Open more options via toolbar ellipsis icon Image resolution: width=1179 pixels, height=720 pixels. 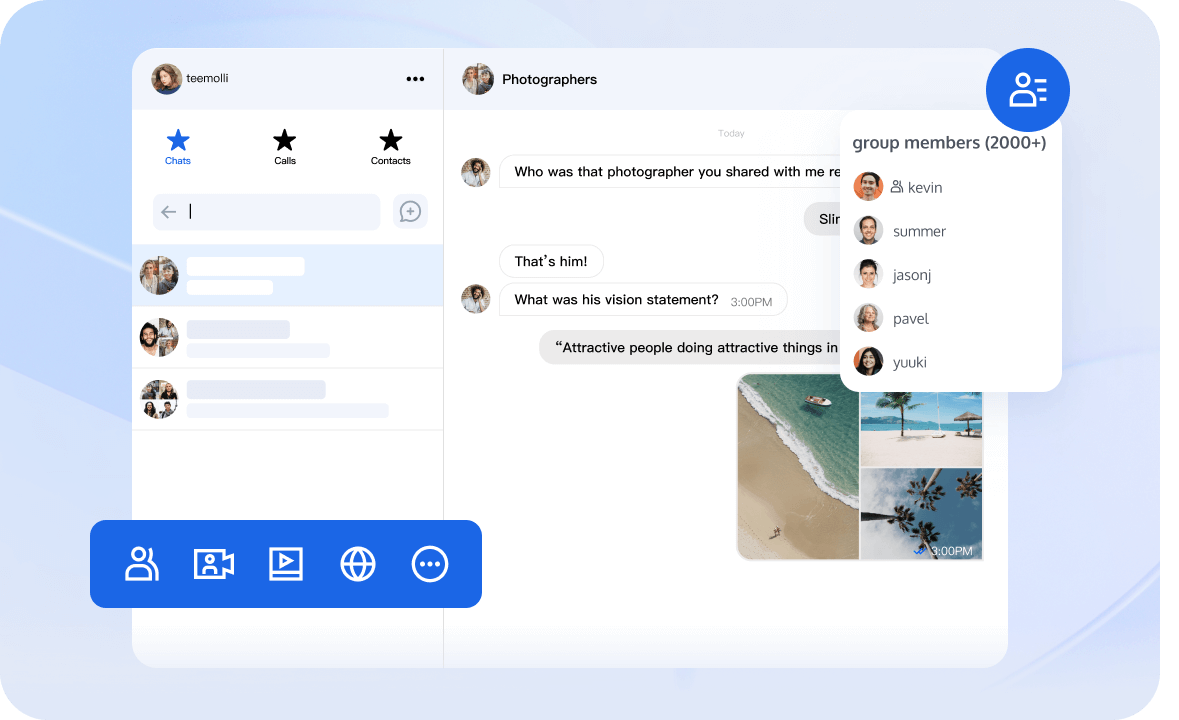click(x=430, y=564)
